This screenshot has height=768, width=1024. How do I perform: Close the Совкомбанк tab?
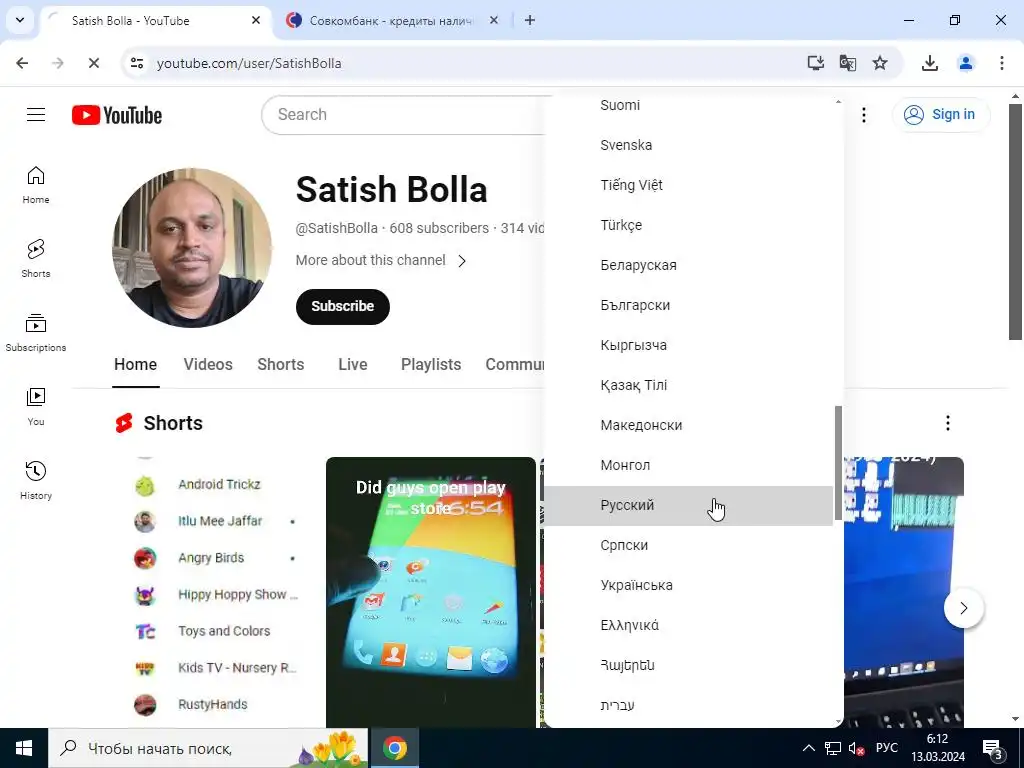click(x=494, y=20)
